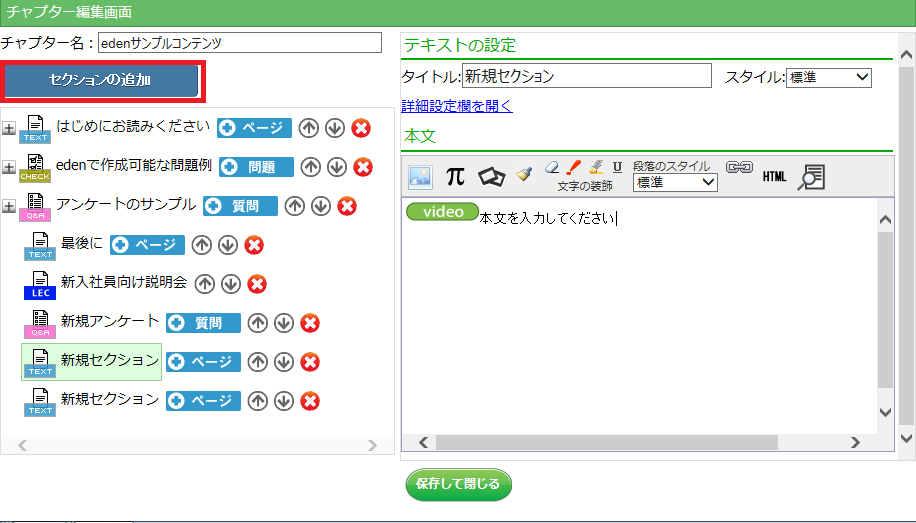Delete the 新入社員向け説明会 section
Viewport: 916px width, 523px height.
tap(257, 284)
